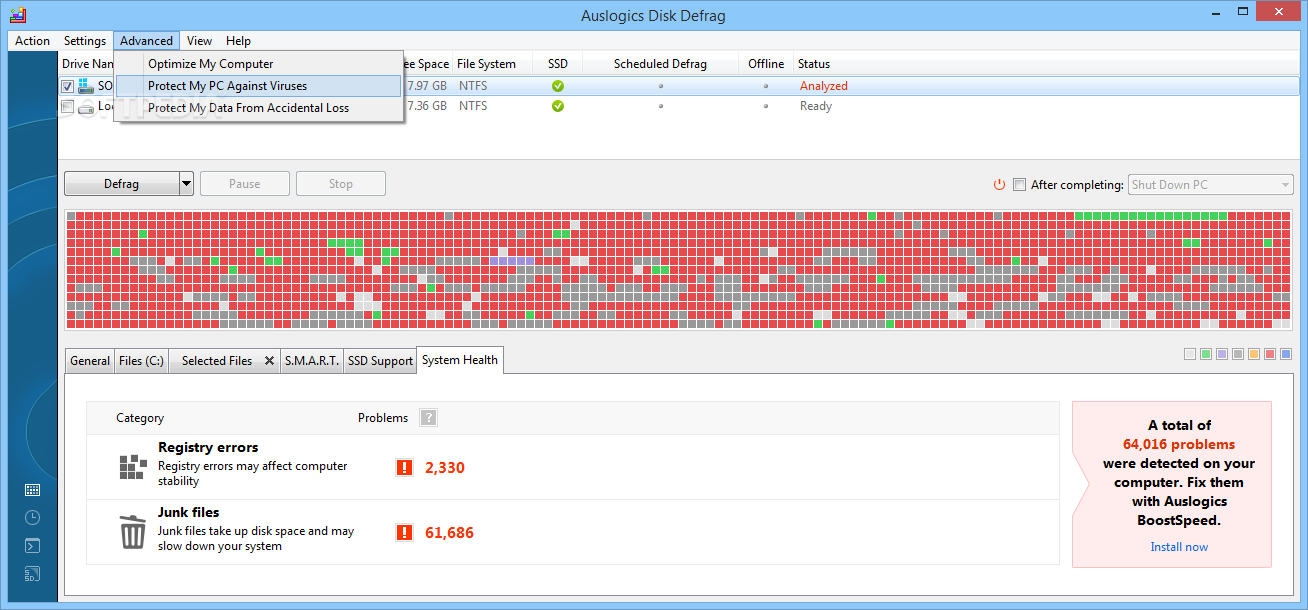Close the Selected Files tab
The height and width of the screenshot is (610, 1308).
(269, 361)
